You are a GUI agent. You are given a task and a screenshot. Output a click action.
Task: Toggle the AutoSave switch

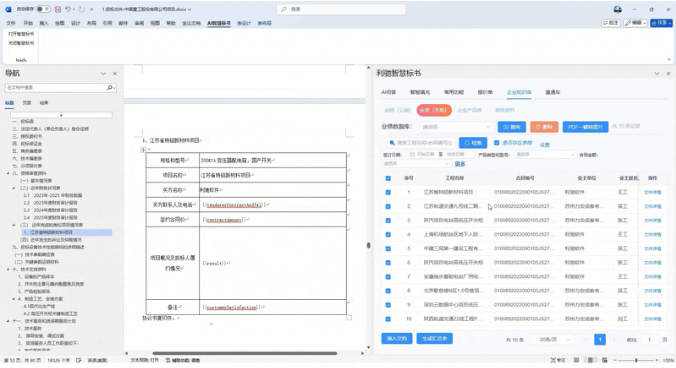tap(43, 9)
